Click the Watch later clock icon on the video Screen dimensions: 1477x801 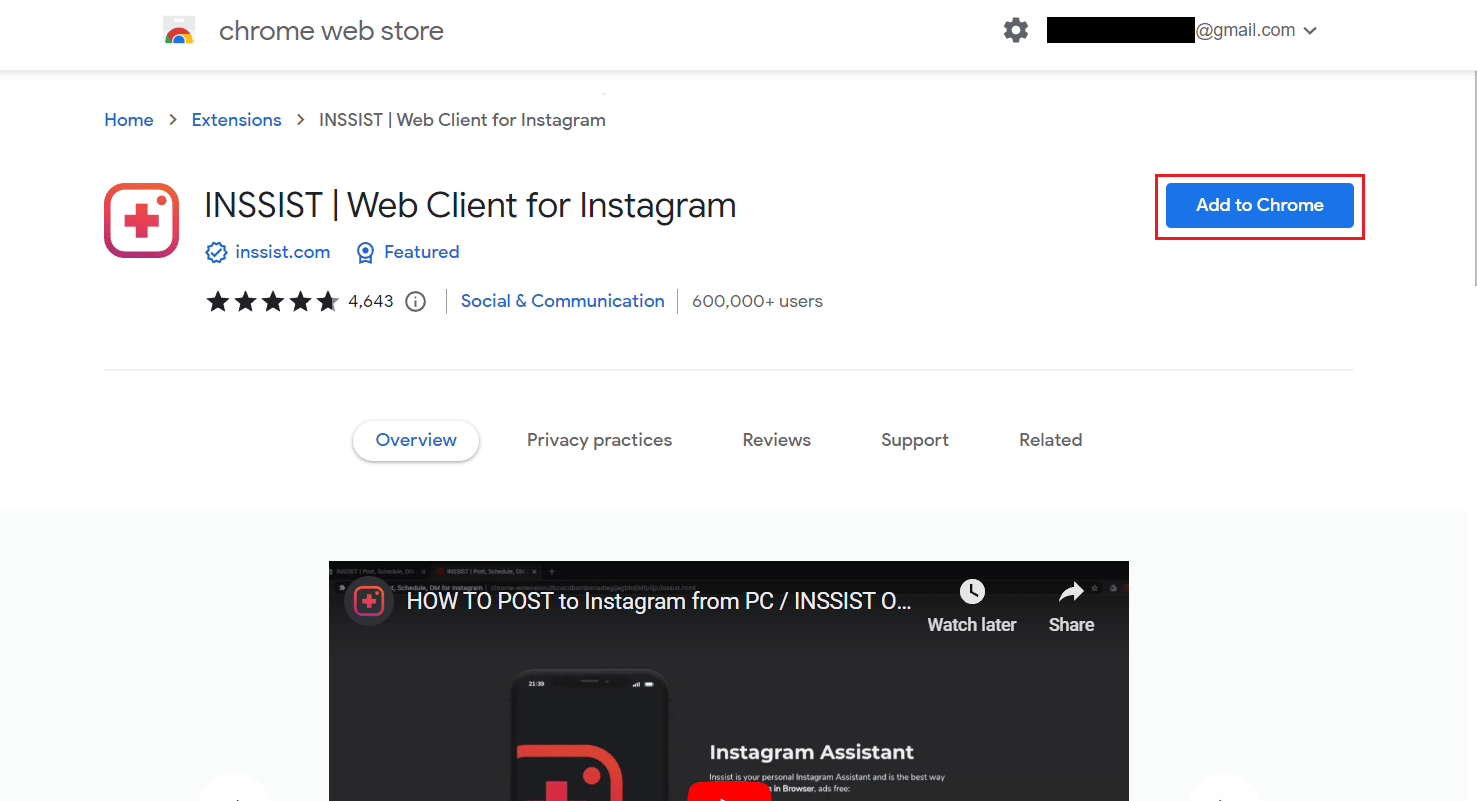coord(970,592)
